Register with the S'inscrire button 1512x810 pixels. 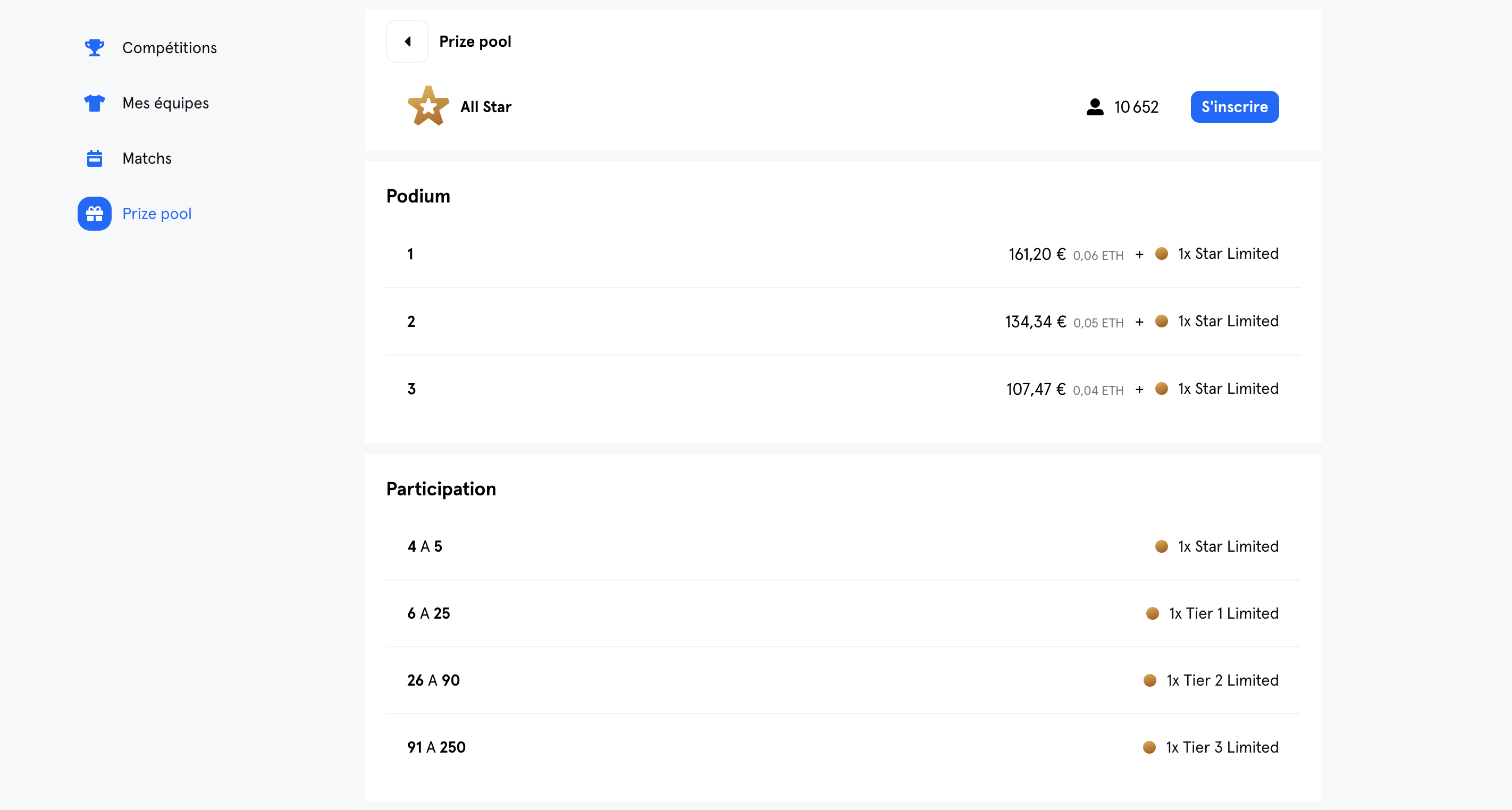click(x=1234, y=107)
